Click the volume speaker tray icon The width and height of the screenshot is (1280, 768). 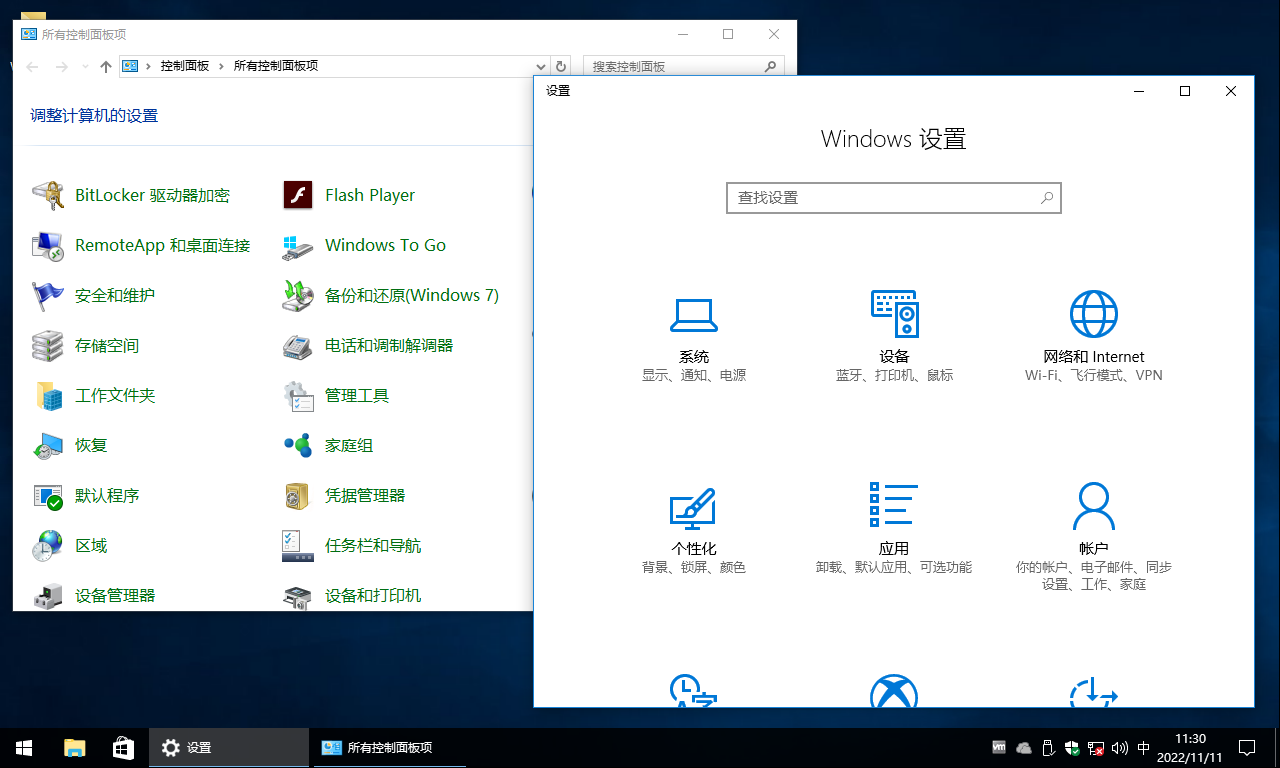click(1119, 748)
